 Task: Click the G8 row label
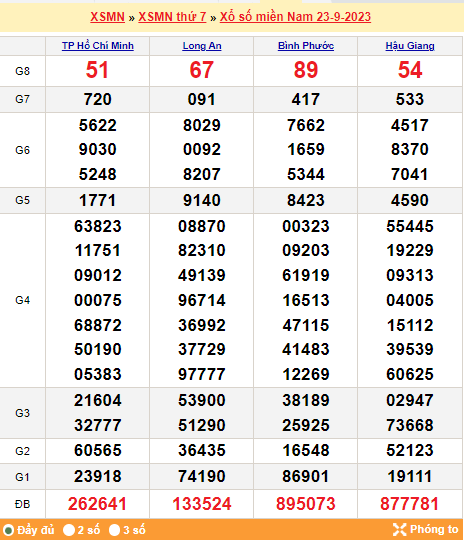click(x=23, y=71)
